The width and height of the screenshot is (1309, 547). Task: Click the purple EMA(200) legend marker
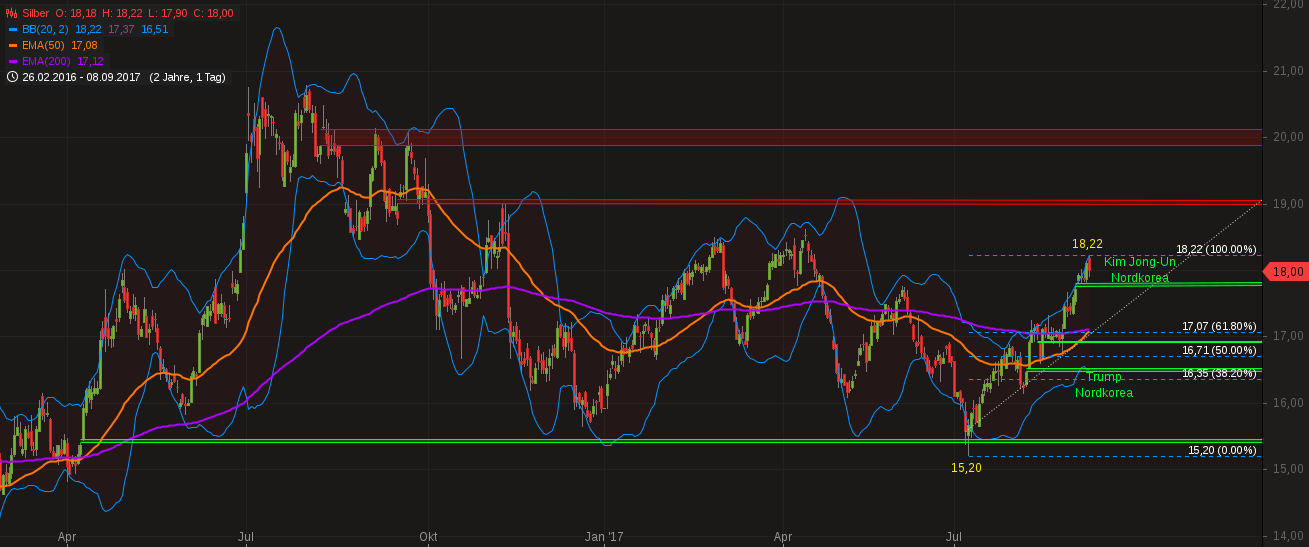(x=12, y=61)
